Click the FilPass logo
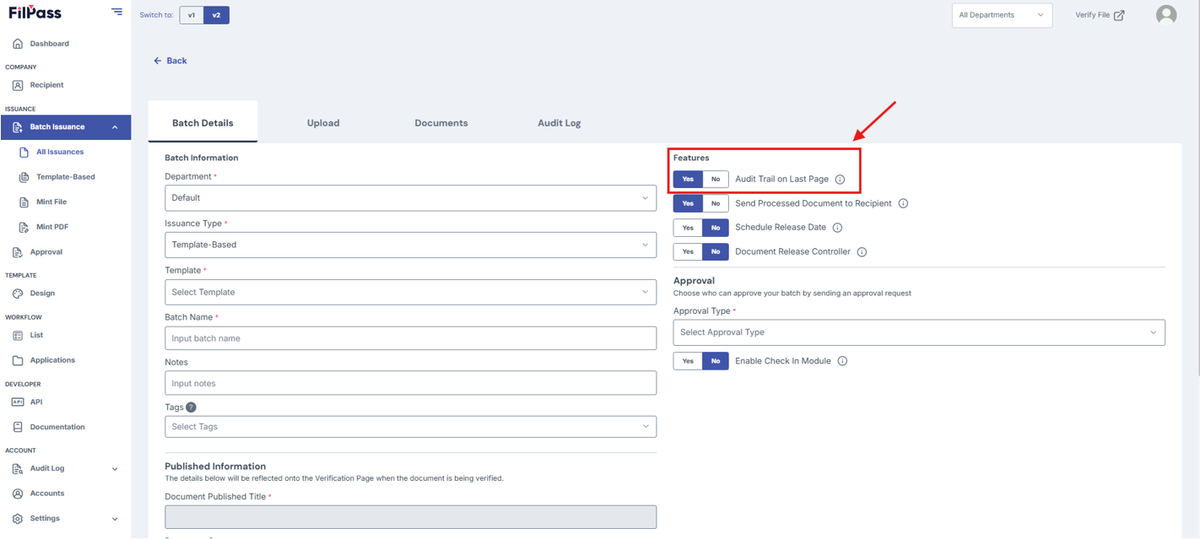The image size is (1200, 539). [34, 12]
